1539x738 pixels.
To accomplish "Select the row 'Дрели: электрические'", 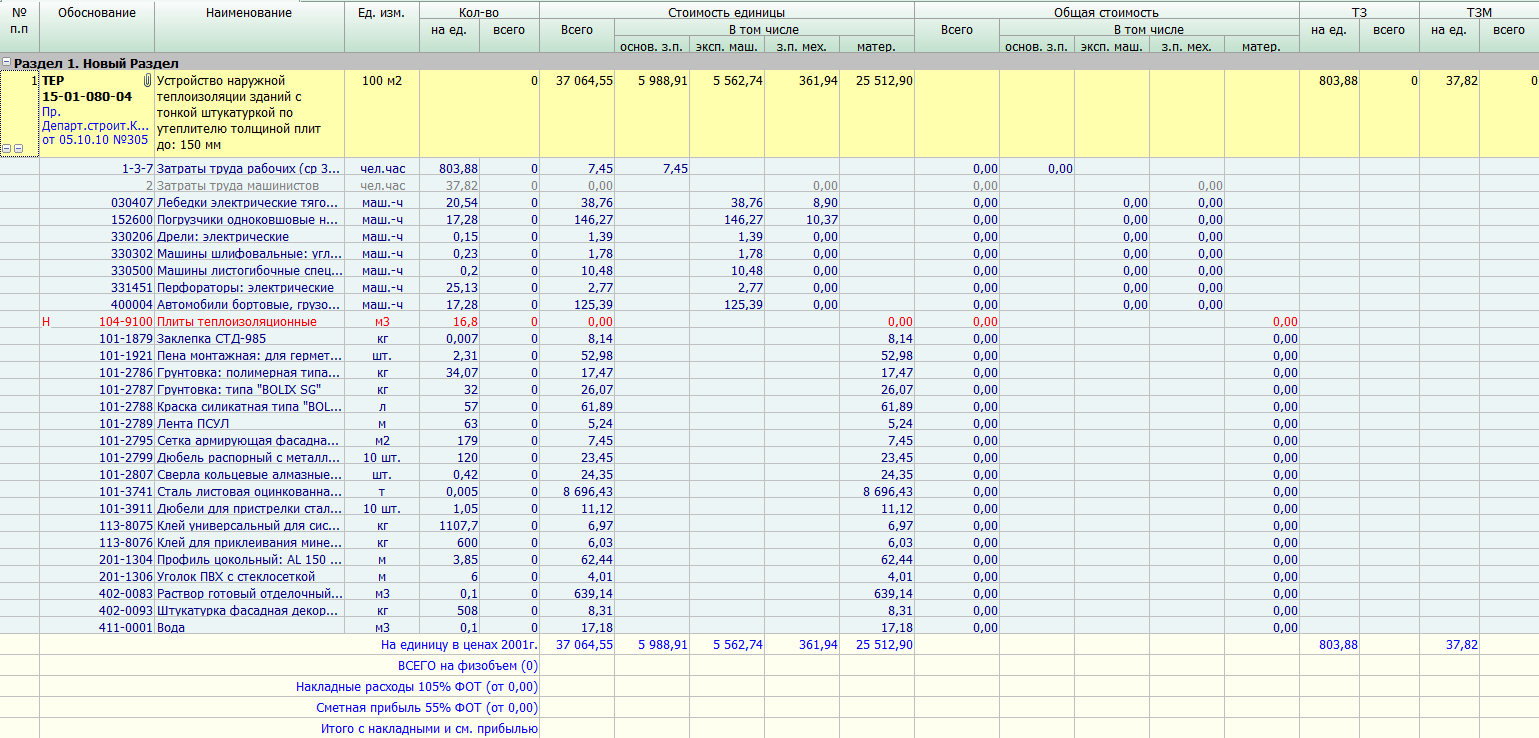I will [769, 236].
